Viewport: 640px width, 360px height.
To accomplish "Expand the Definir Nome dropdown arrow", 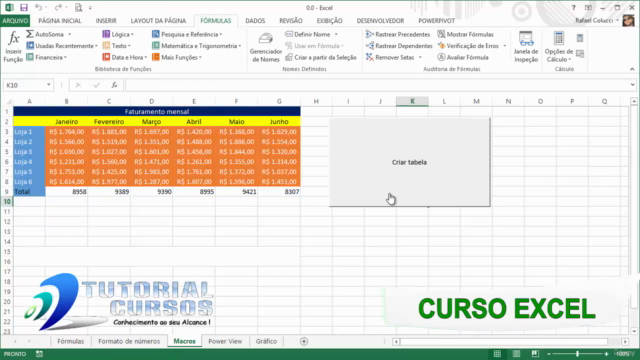I will click(x=336, y=34).
